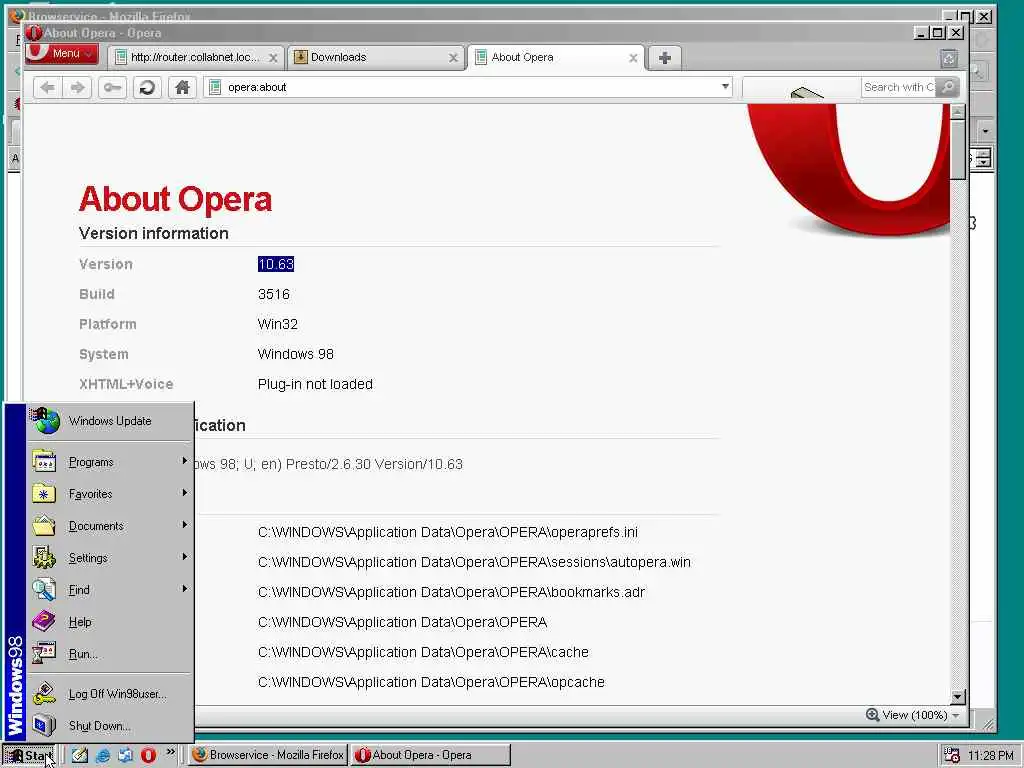Expand quick launch overflow chevron
This screenshot has height=768, width=1024.
point(170,752)
